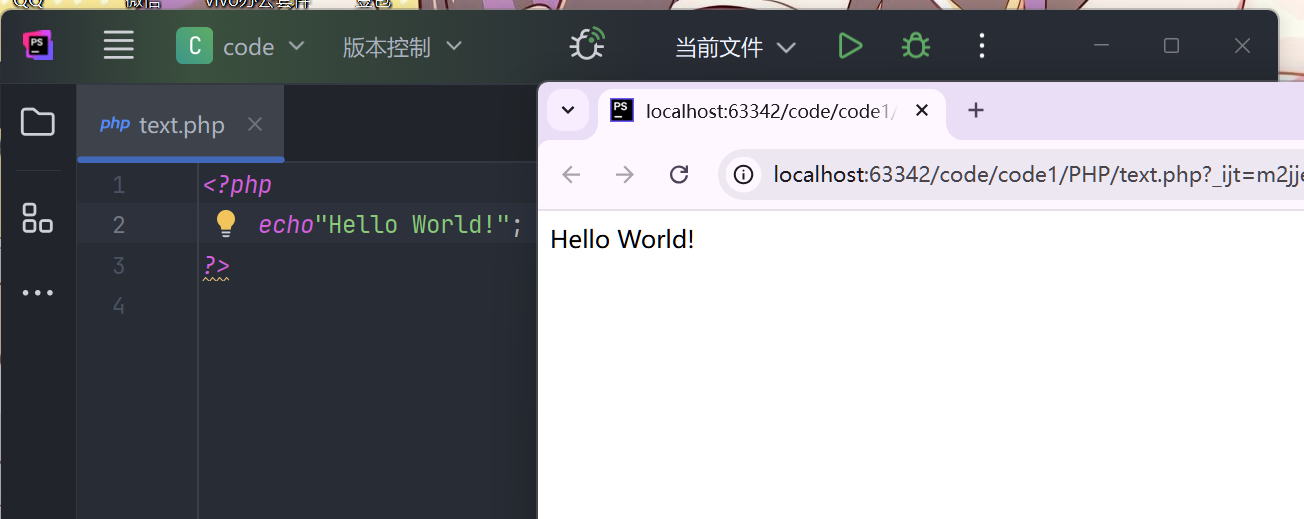The height and width of the screenshot is (519, 1304).
Task: Expand the 当前文件 run configuration dropdown
Action: pyautogui.click(x=735, y=47)
